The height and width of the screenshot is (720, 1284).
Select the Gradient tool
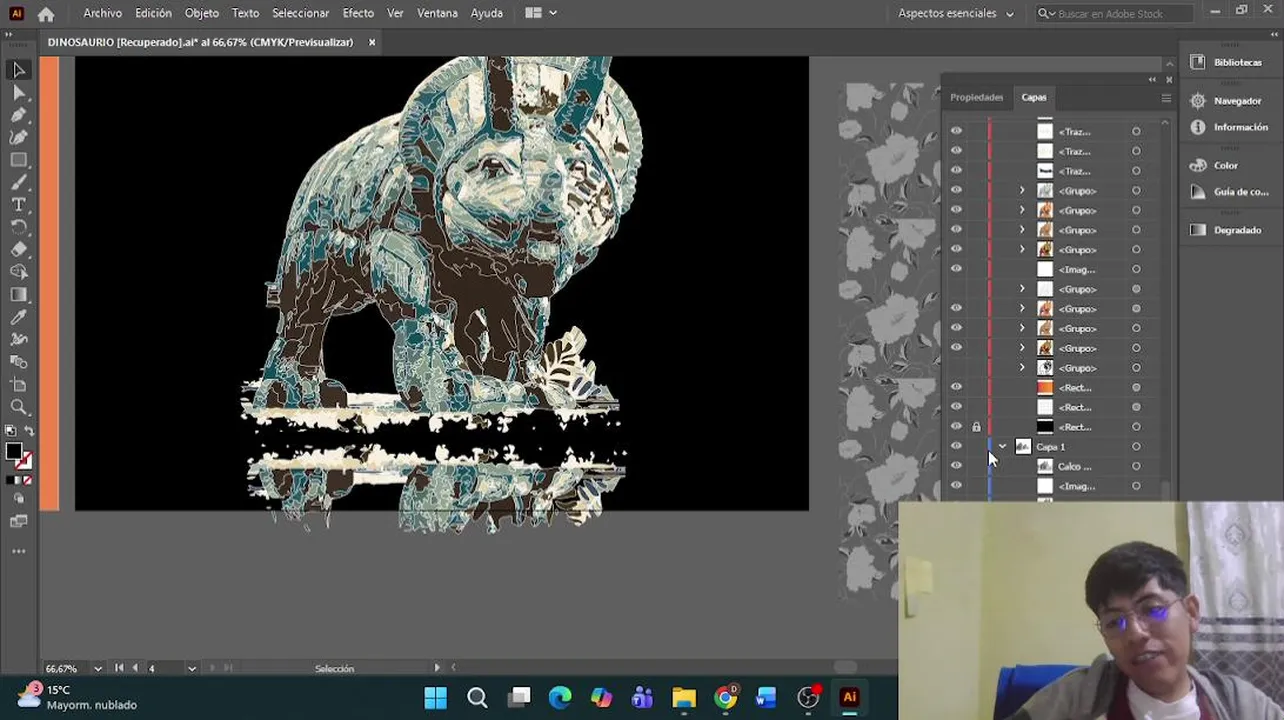[x=18, y=294]
